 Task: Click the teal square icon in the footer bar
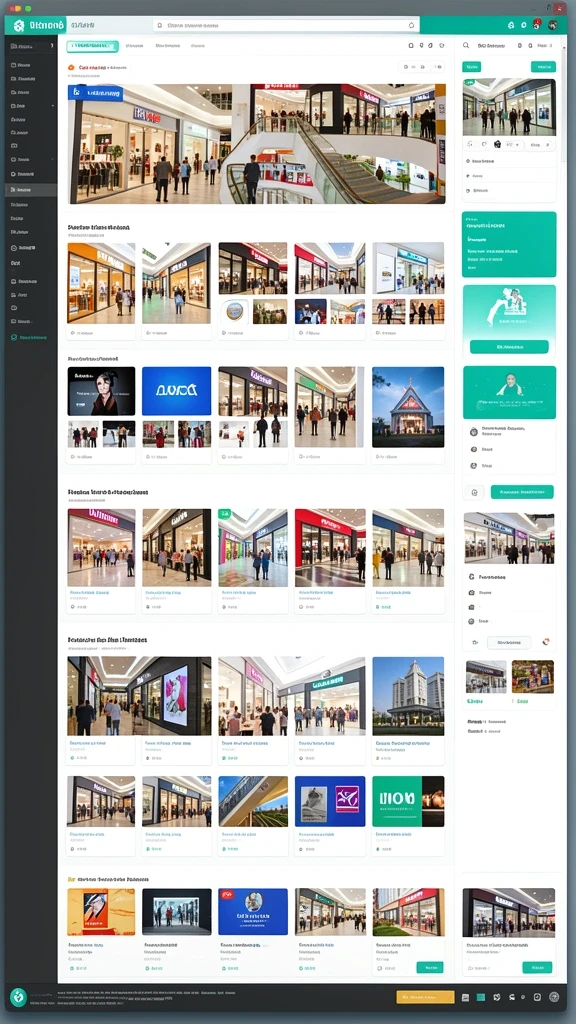(481, 997)
